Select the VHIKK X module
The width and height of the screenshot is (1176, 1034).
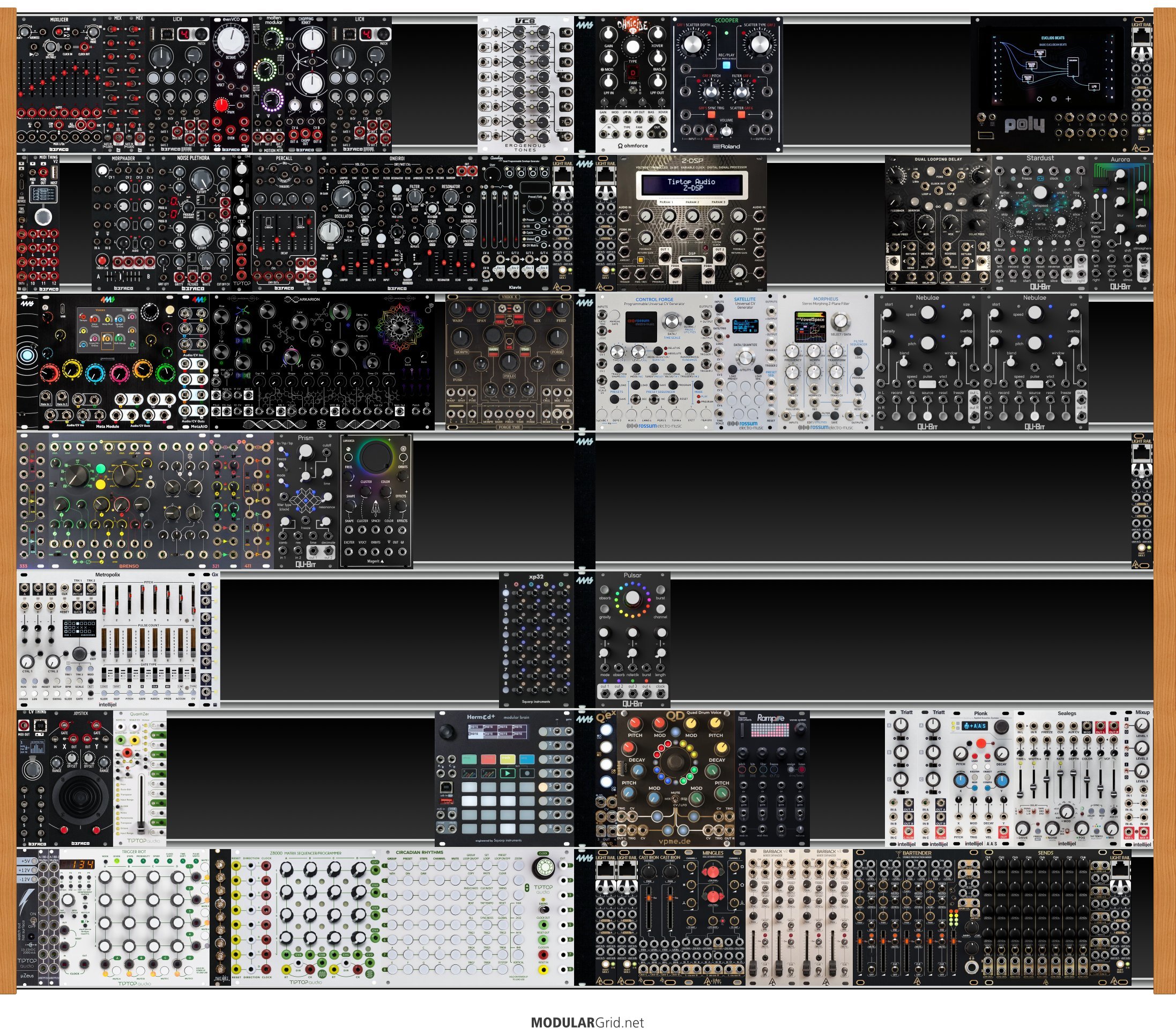click(509, 362)
